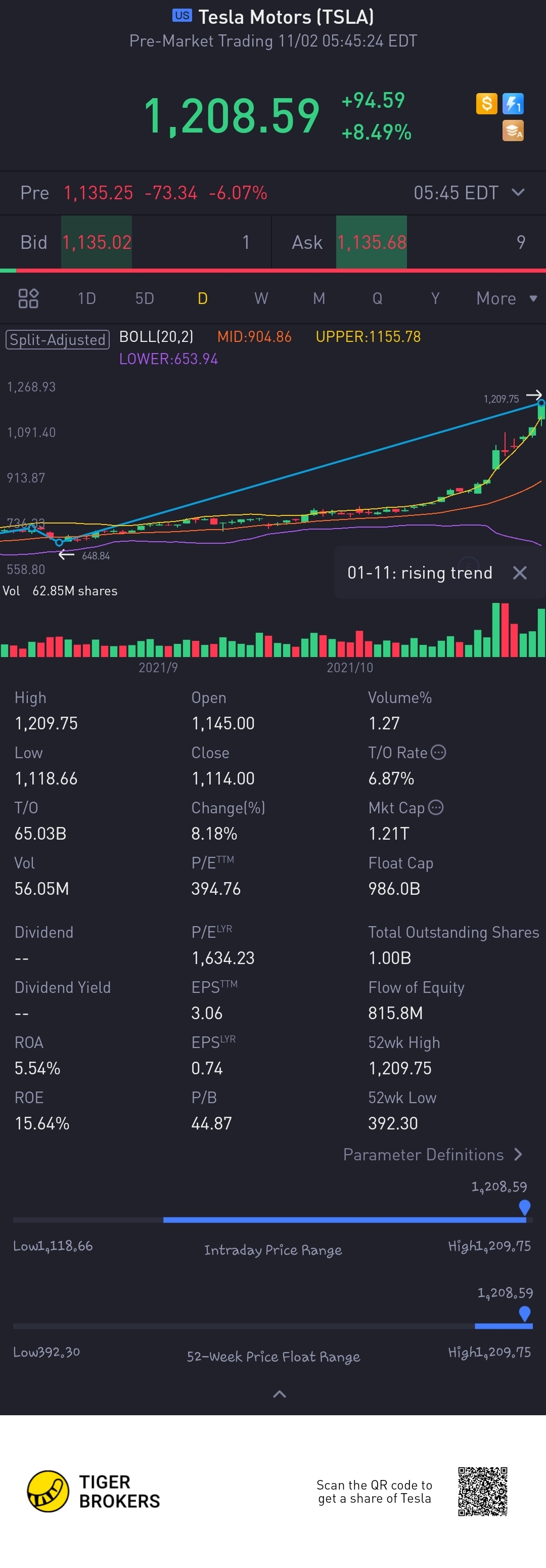Tap the QR code image
Screen dimensions: 546x1568
point(483,1491)
